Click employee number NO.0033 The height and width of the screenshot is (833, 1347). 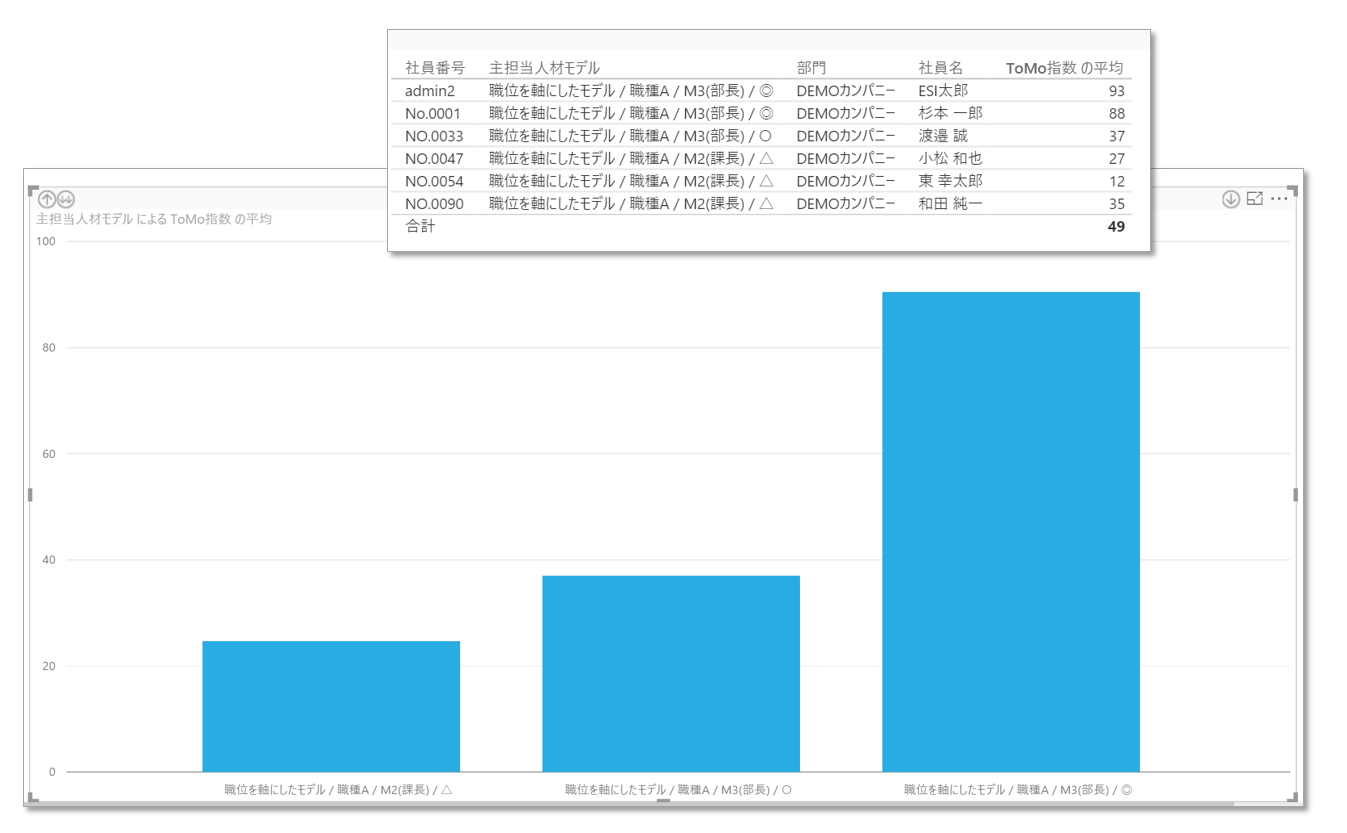(435, 136)
